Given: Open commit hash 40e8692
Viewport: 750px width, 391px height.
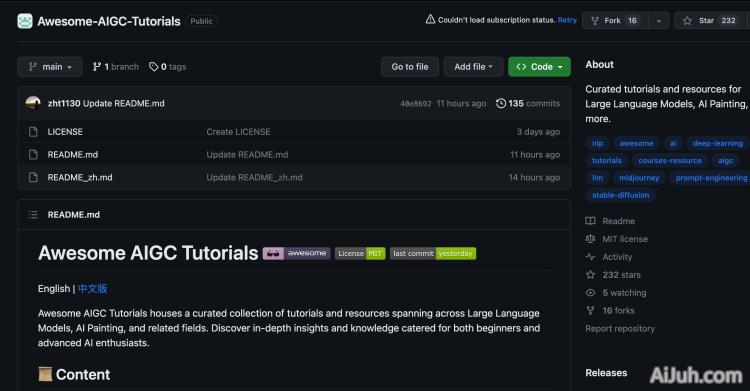Looking at the screenshot, I should click(x=416, y=103).
